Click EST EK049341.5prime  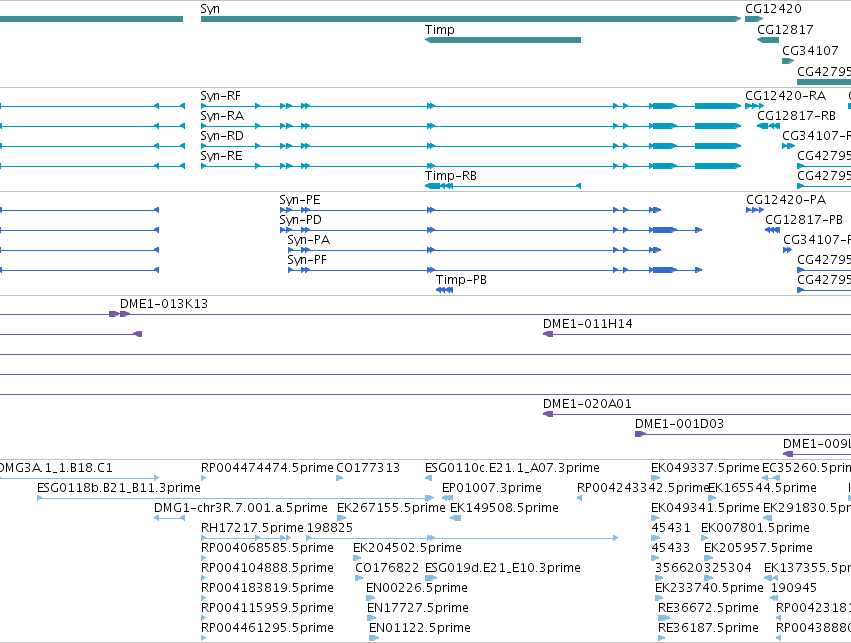[x=705, y=508]
